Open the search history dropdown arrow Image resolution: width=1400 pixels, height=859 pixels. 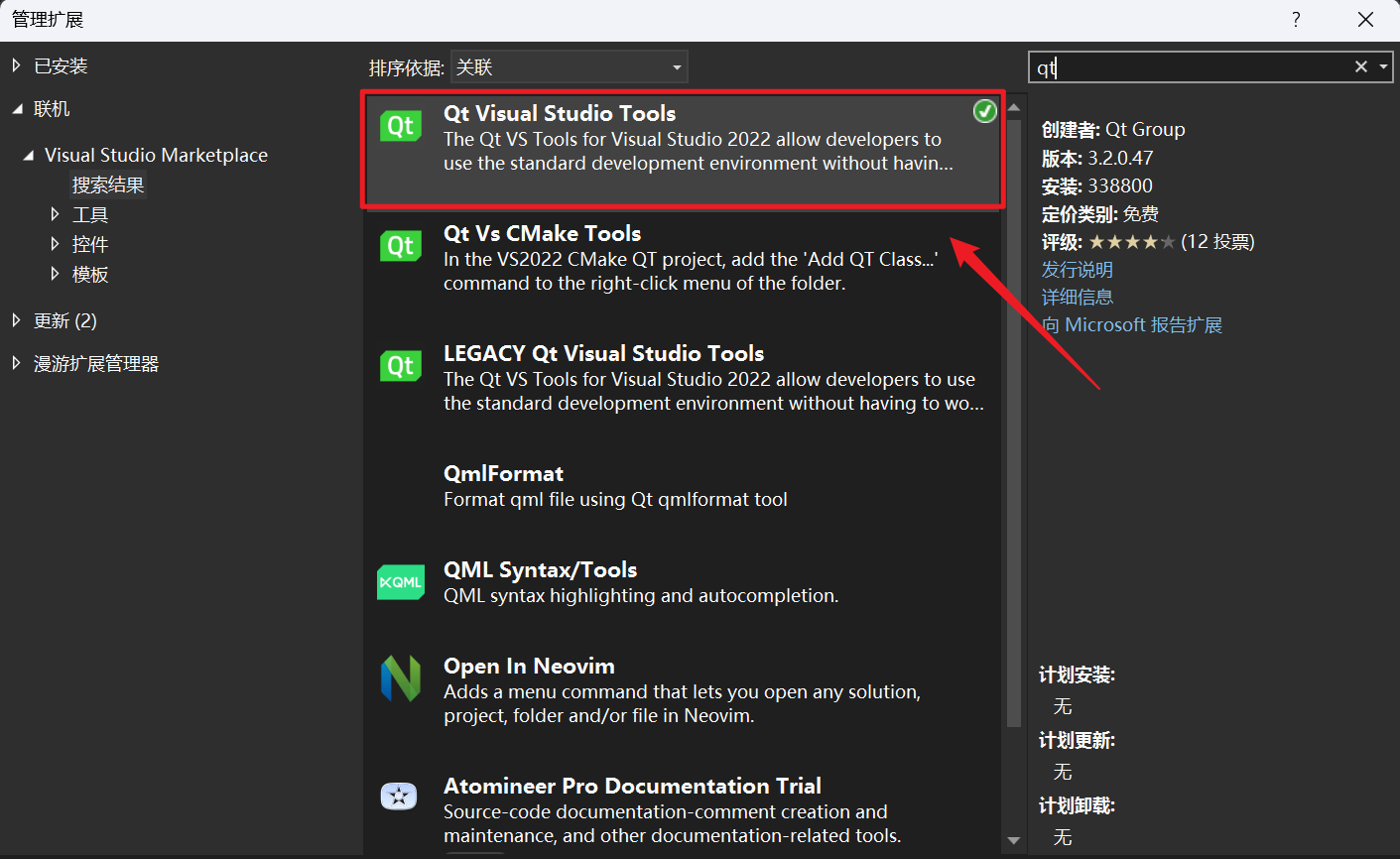click(1383, 66)
